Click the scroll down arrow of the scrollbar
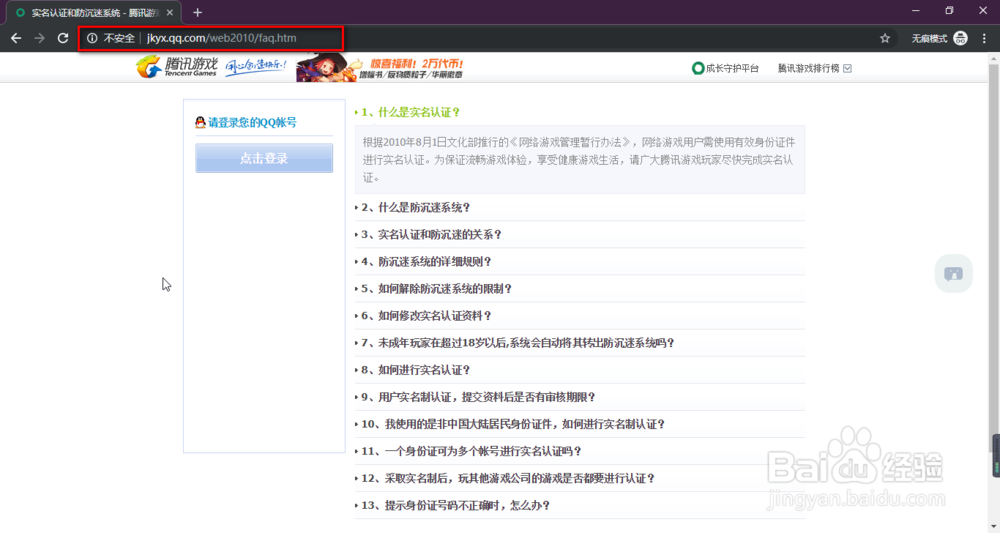The image size is (1000, 533). point(994,527)
